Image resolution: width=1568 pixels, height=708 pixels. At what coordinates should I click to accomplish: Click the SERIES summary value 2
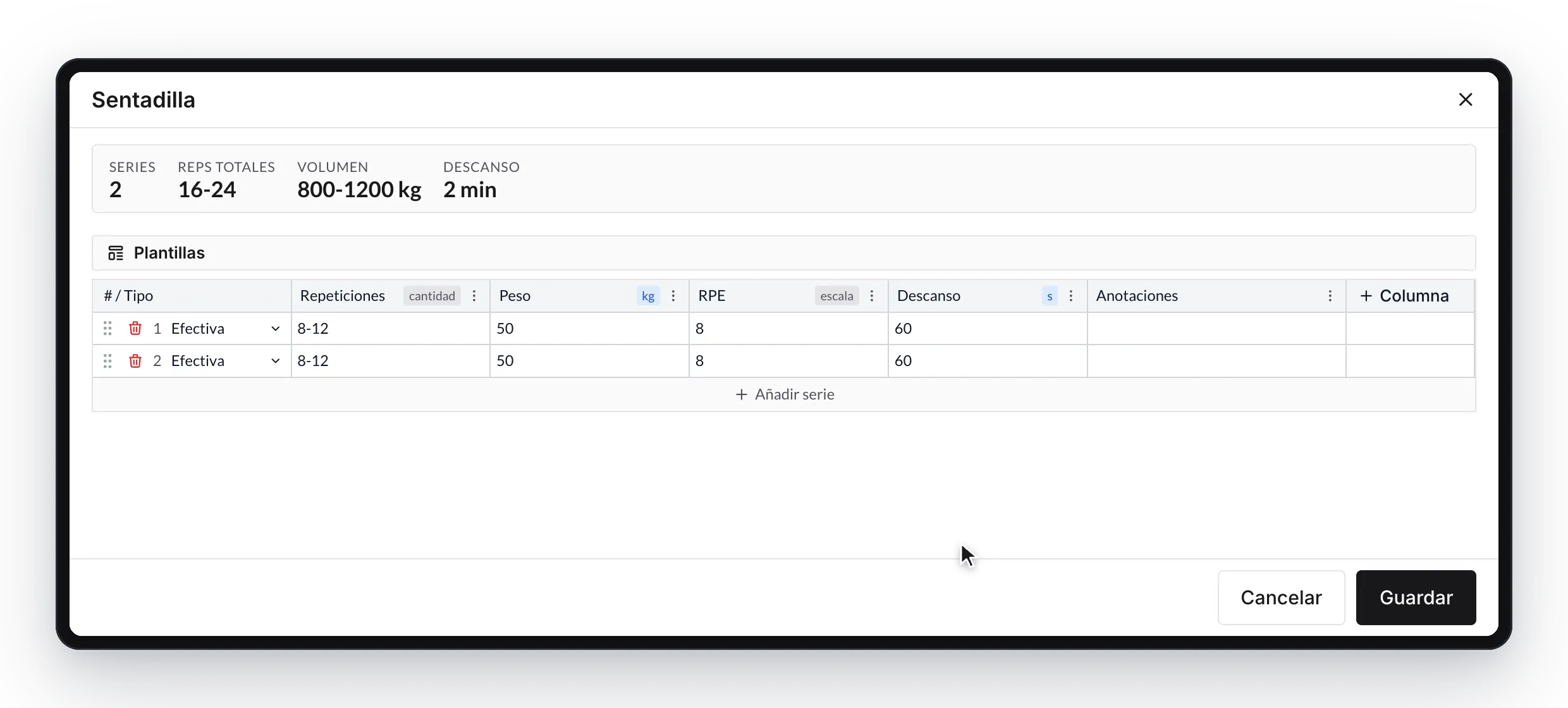[115, 190]
